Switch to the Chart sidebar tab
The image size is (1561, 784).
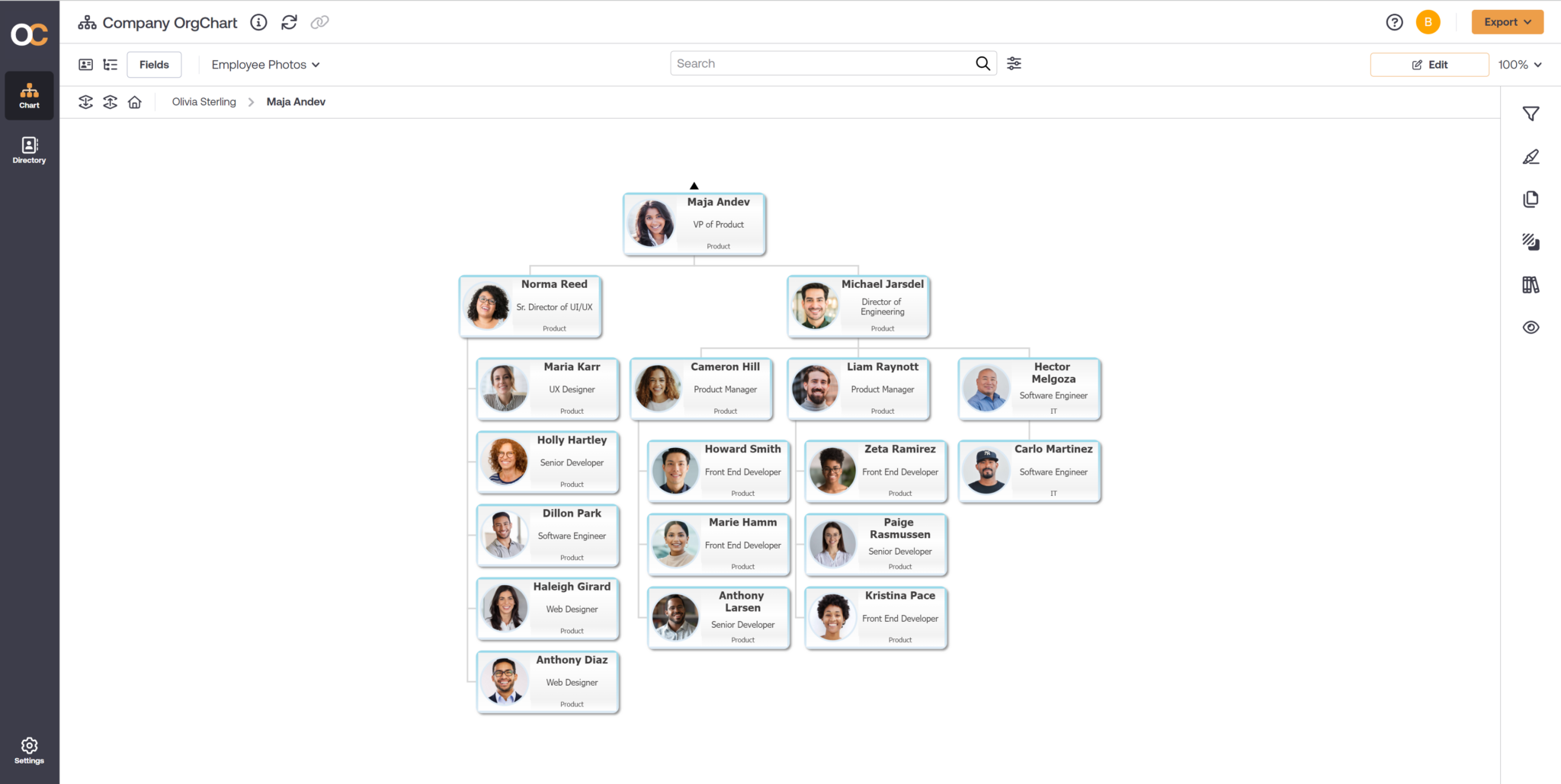[29, 95]
